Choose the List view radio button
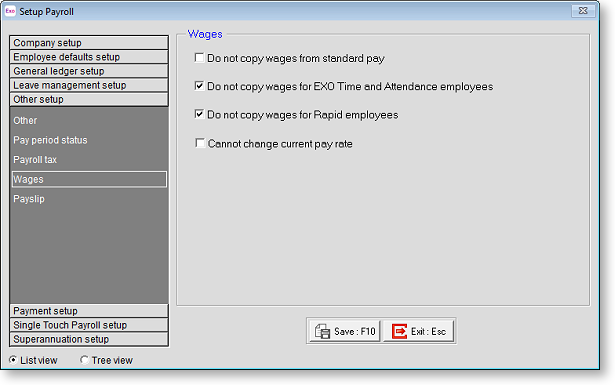Viewport: 615px width, 385px height. 13,360
